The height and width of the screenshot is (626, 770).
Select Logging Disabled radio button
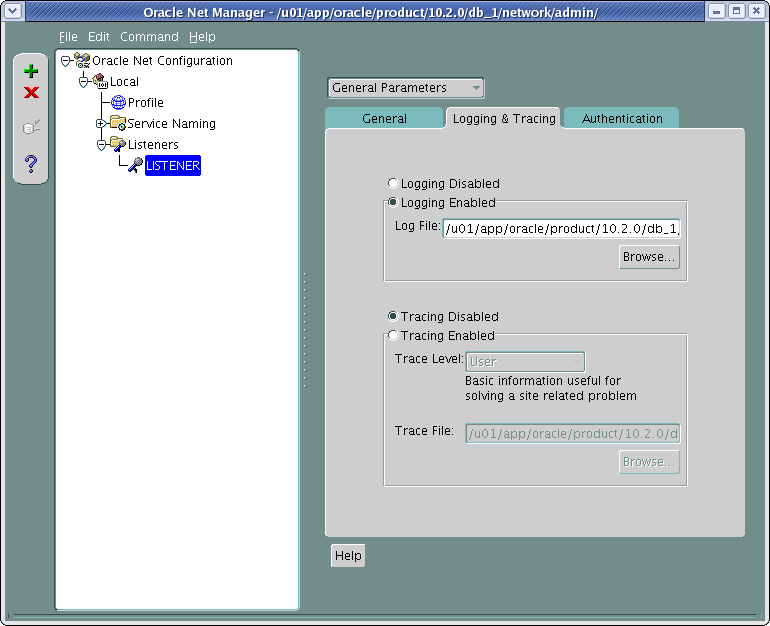(x=392, y=183)
